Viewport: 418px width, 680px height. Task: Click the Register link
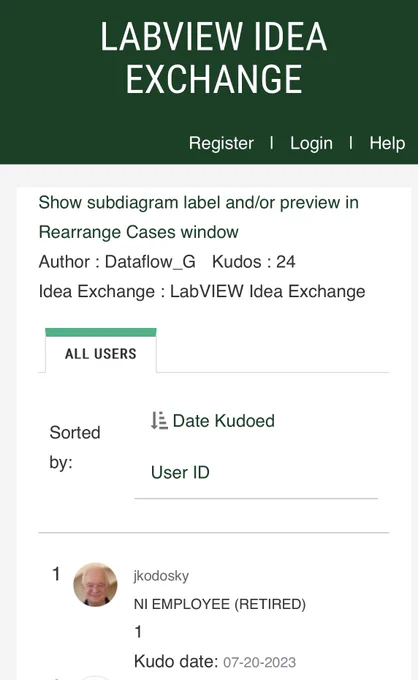pyautogui.click(x=221, y=143)
